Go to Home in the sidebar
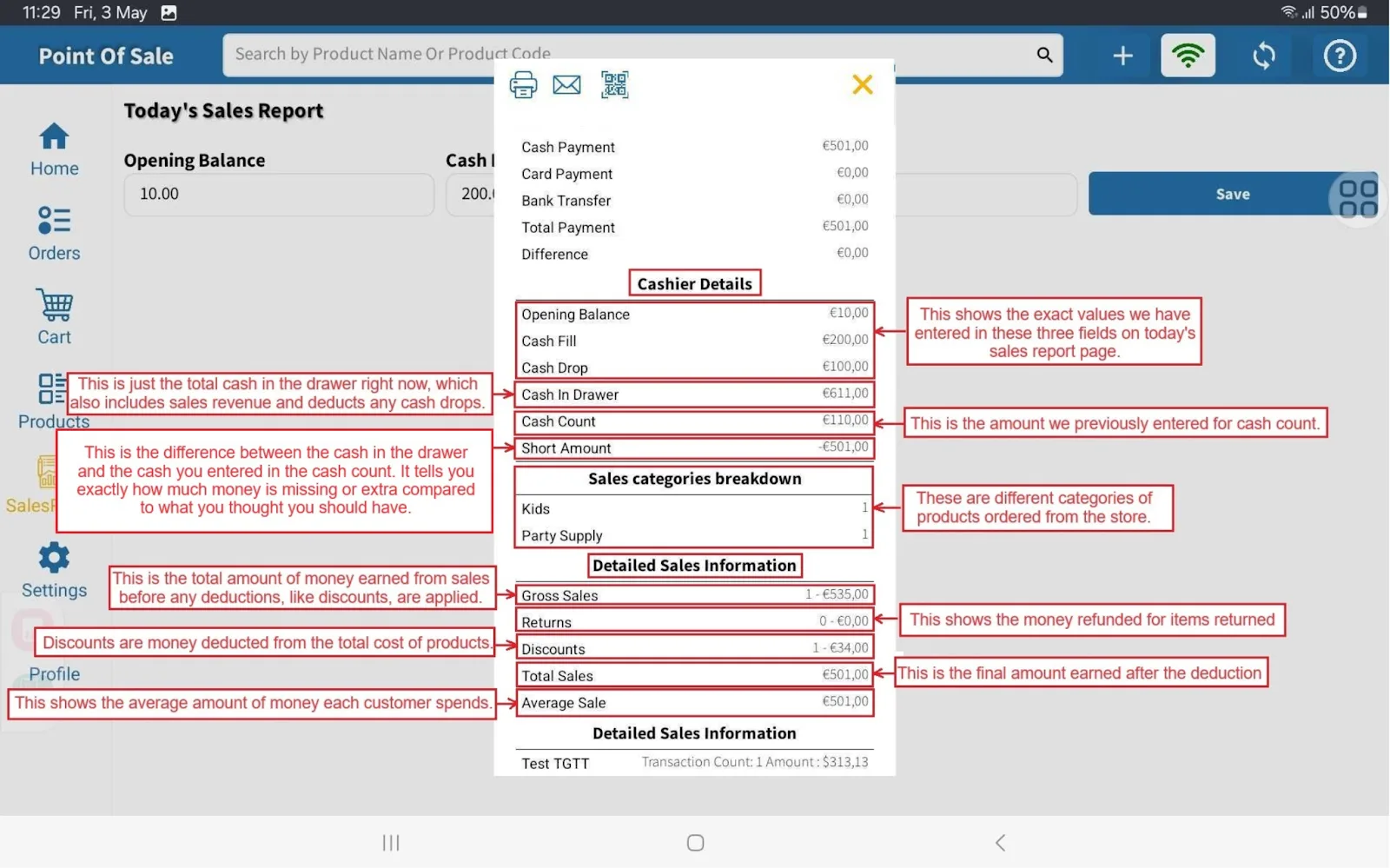The width and height of the screenshot is (1390, 868). [54, 150]
